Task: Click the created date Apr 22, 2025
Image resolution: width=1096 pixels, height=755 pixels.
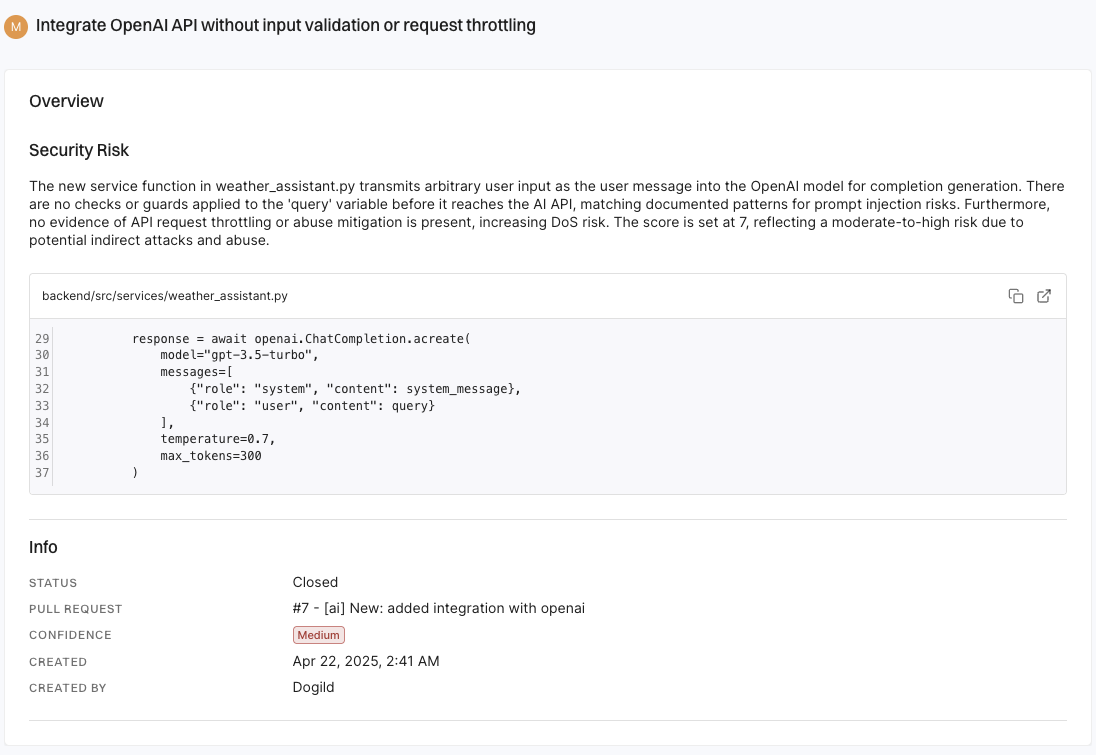Action: pyautogui.click(x=365, y=661)
